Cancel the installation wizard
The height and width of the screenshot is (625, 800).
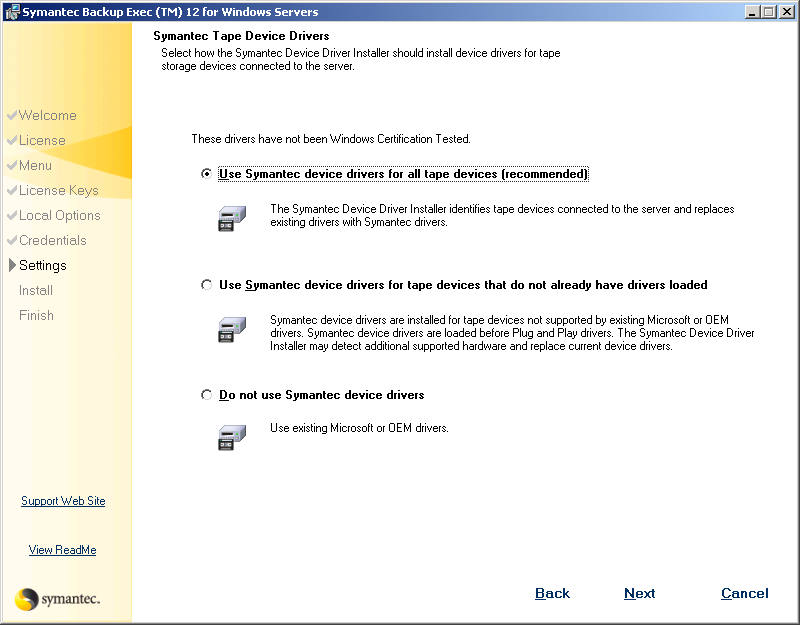pos(744,593)
